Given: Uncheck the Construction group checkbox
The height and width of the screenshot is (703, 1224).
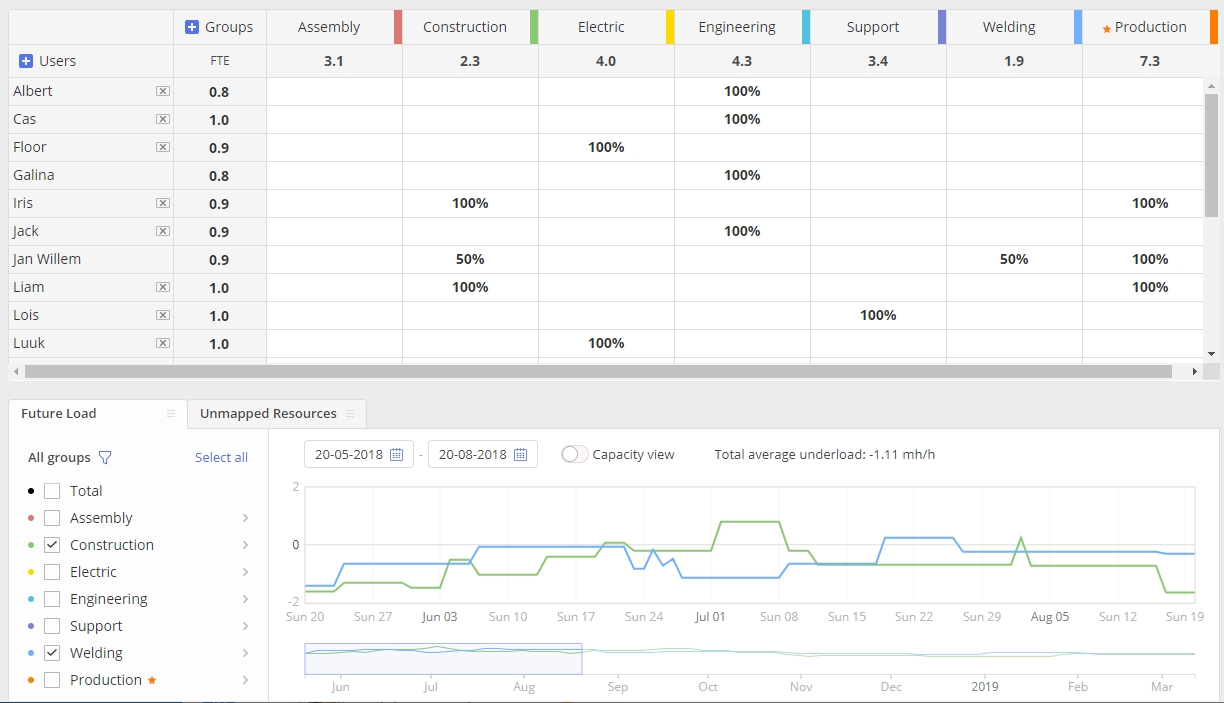Looking at the screenshot, I should [x=52, y=545].
